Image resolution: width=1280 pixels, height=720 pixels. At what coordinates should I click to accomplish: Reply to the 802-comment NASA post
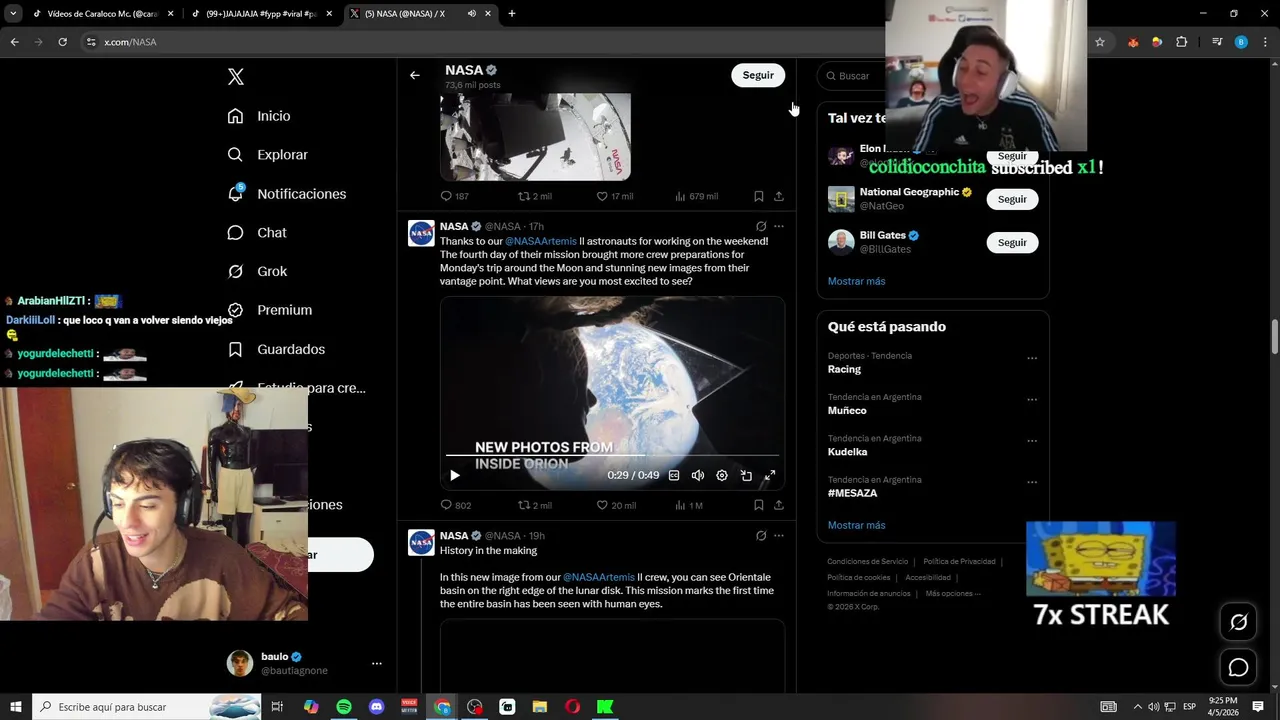coord(456,505)
